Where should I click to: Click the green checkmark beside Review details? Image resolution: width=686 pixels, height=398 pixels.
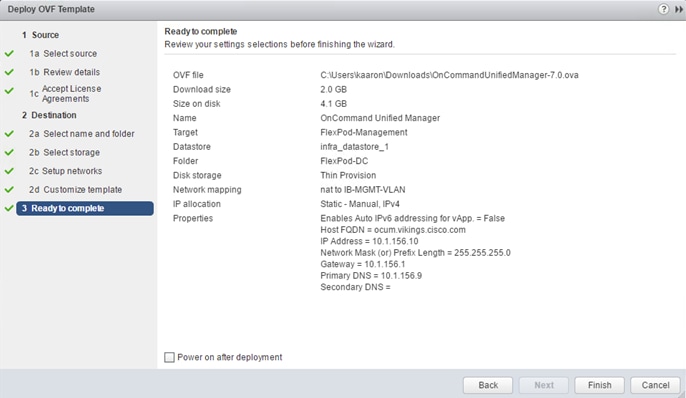(x=9, y=72)
